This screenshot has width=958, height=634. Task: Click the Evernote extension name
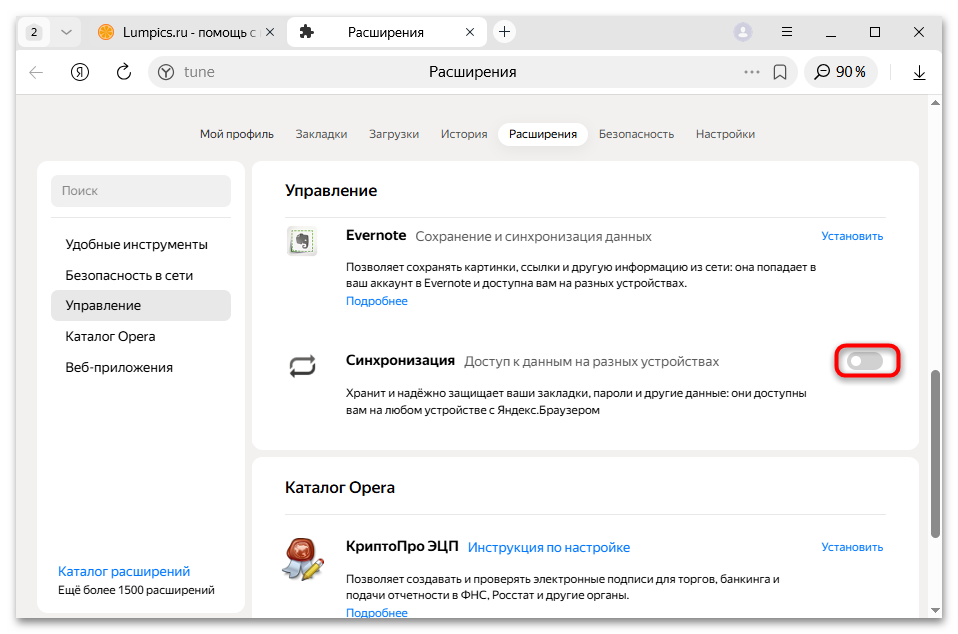376,235
